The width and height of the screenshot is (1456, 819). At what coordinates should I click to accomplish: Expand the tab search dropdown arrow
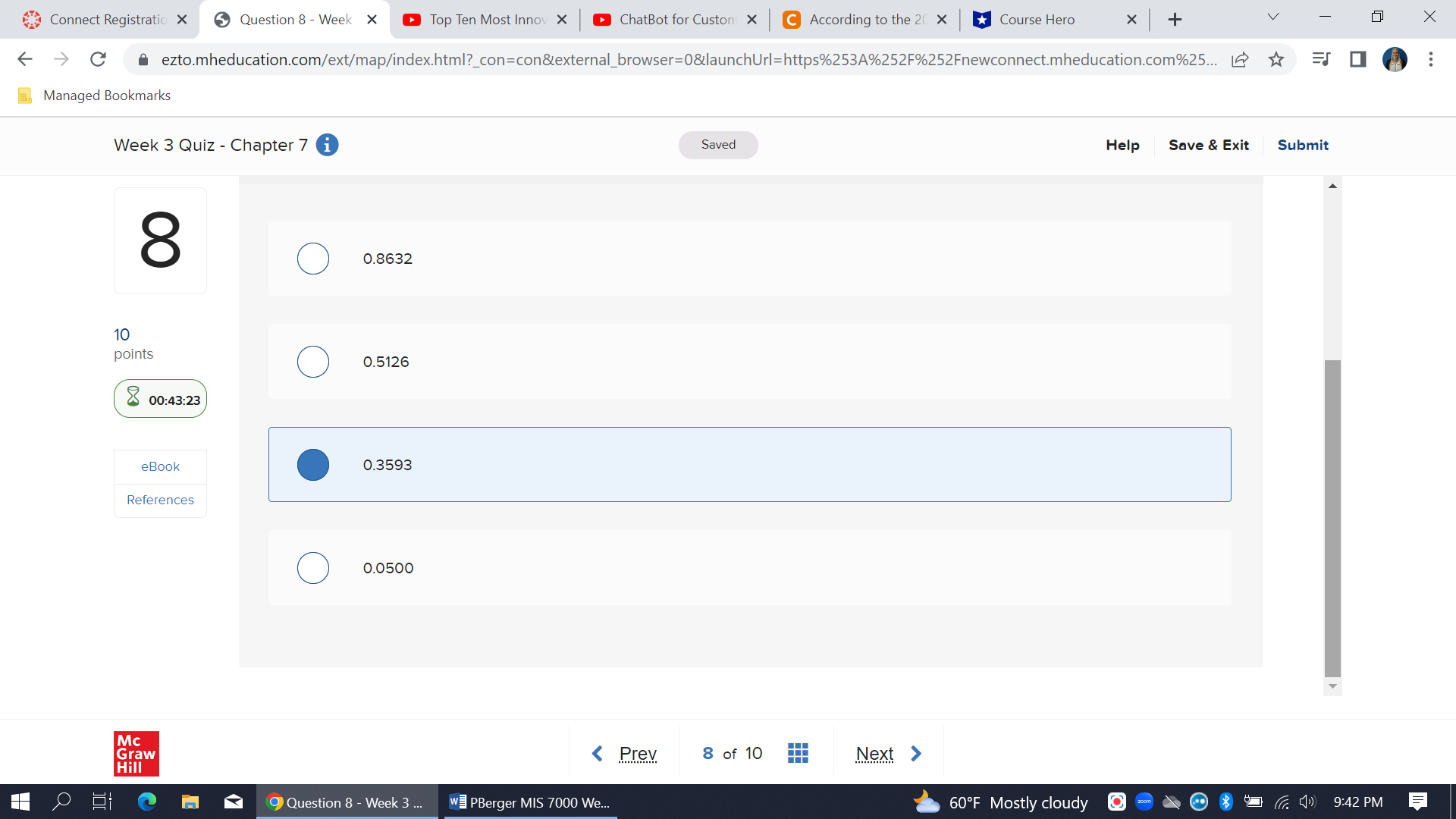[x=1273, y=17]
